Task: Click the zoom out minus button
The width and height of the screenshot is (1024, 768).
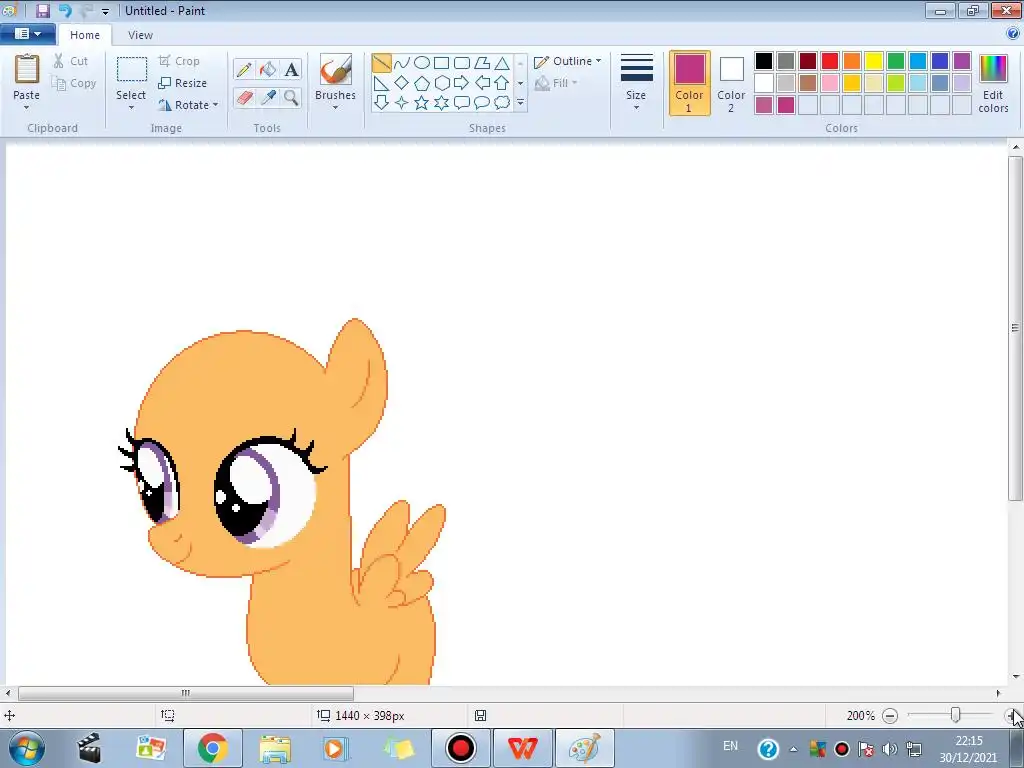Action: click(x=889, y=716)
